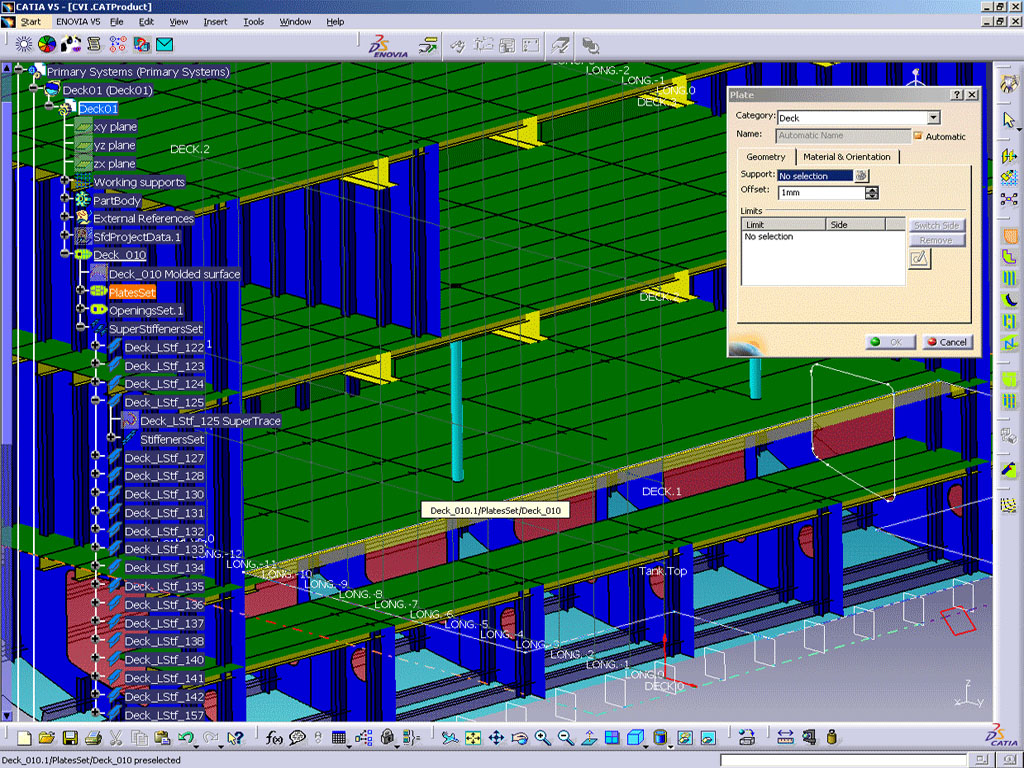Click the Formula f(x) icon
The image size is (1024, 768).
pyautogui.click(x=274, y=738)
